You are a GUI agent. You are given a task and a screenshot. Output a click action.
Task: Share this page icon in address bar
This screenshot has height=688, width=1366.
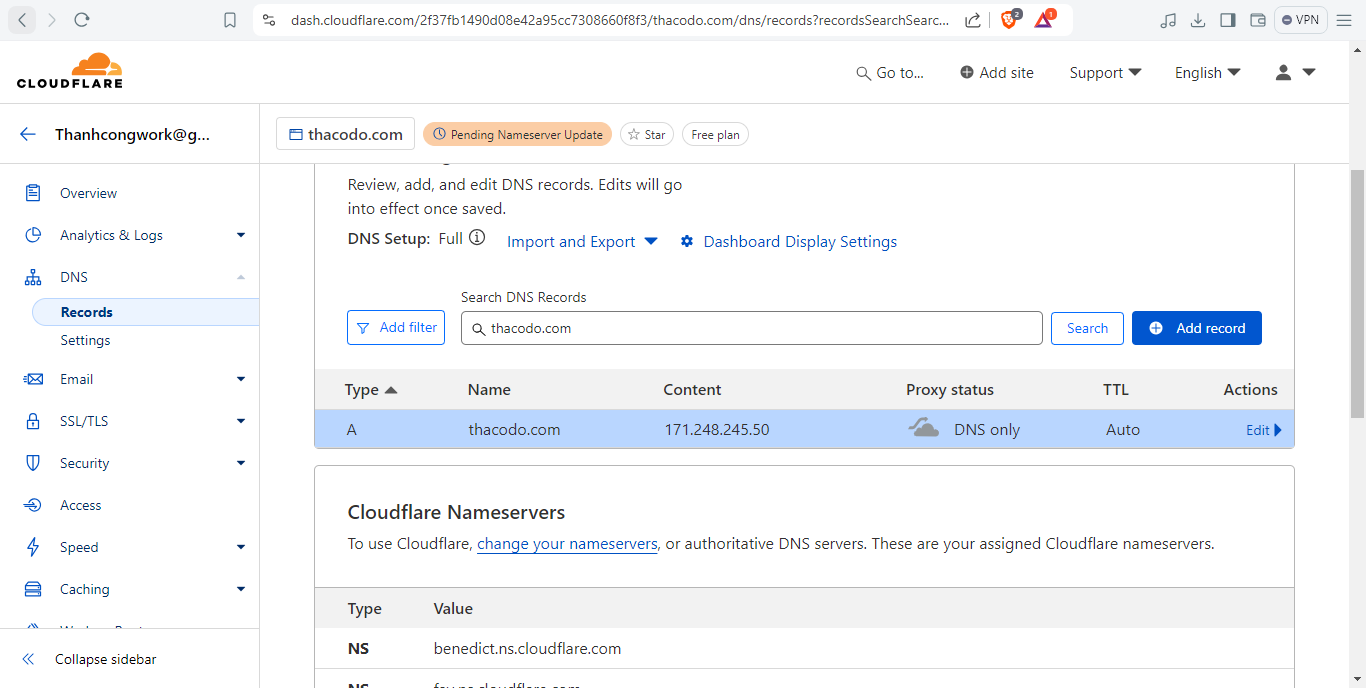(x=972, y=20)
